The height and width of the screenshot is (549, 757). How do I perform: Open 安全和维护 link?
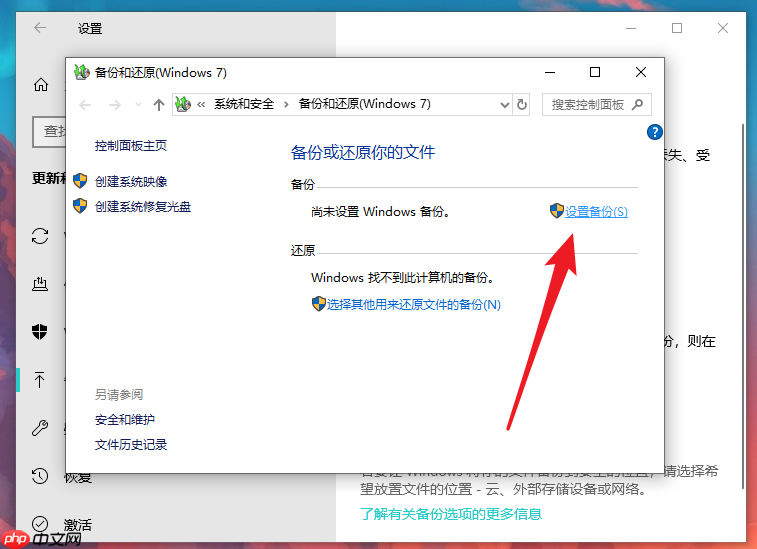click(125, 420)
